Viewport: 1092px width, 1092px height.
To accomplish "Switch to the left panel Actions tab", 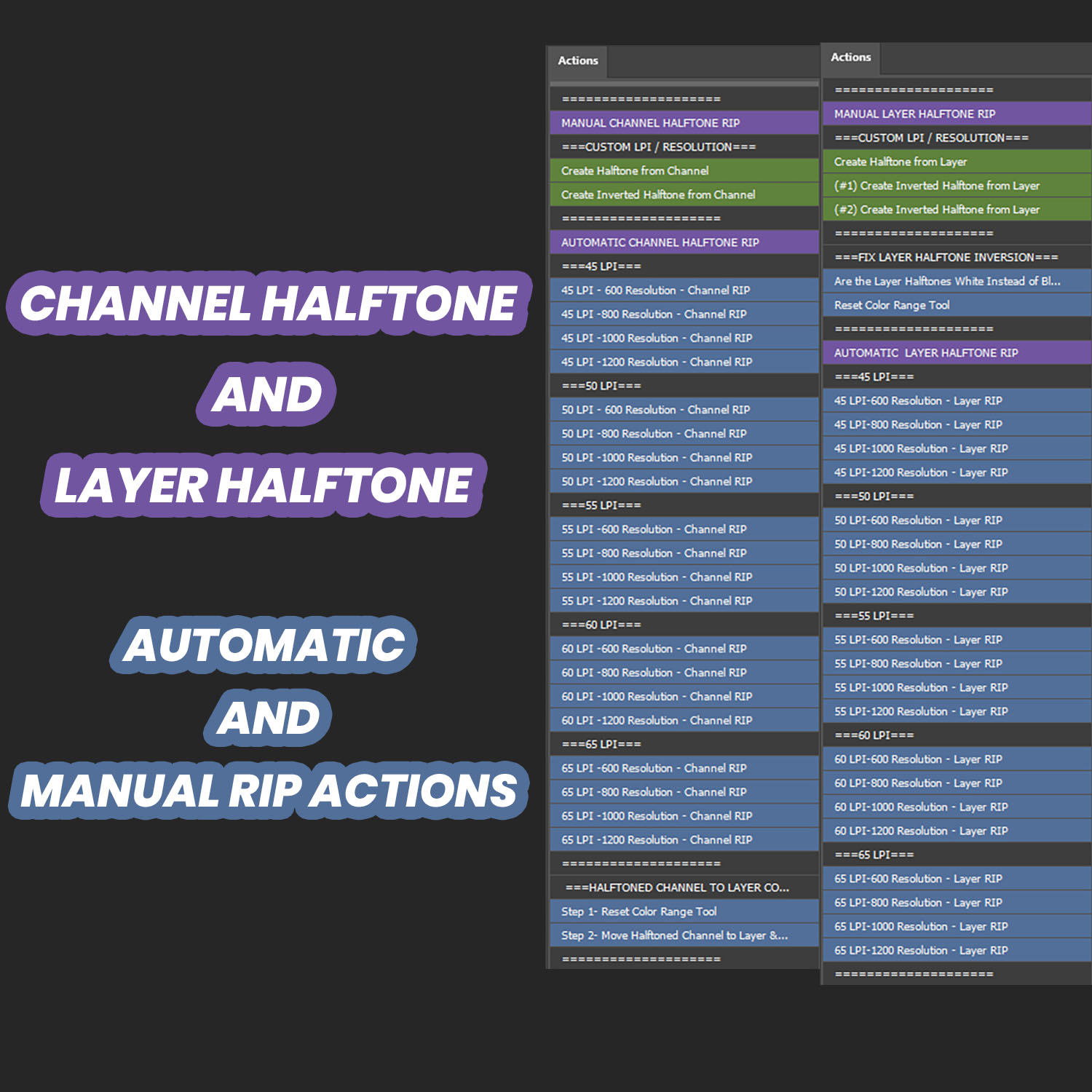I will tap(578, 61).
